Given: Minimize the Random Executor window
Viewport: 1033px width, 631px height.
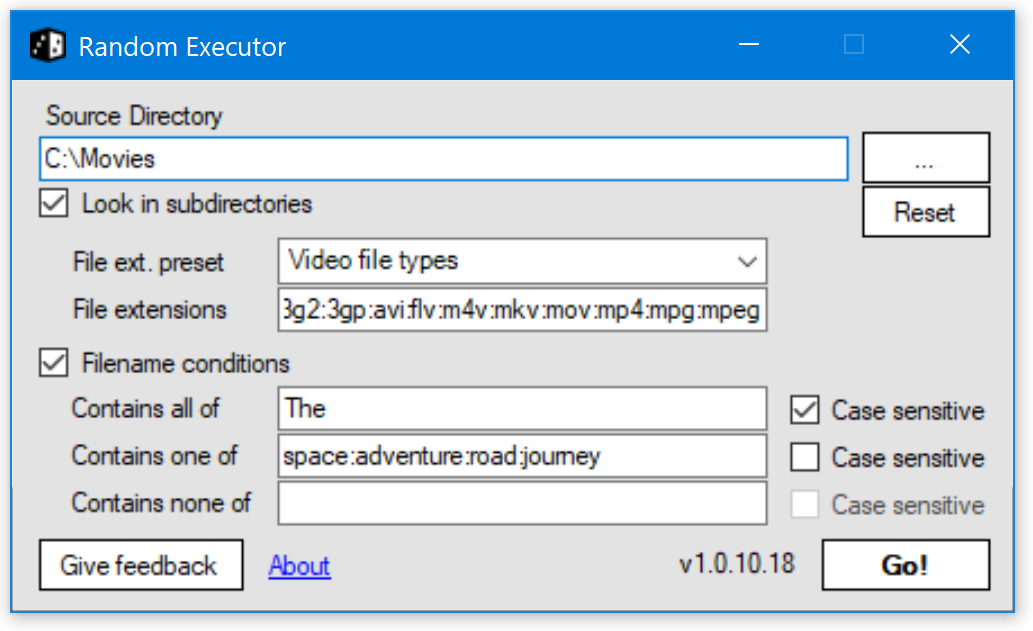Looking at the screenshot, I should point(749,45).
